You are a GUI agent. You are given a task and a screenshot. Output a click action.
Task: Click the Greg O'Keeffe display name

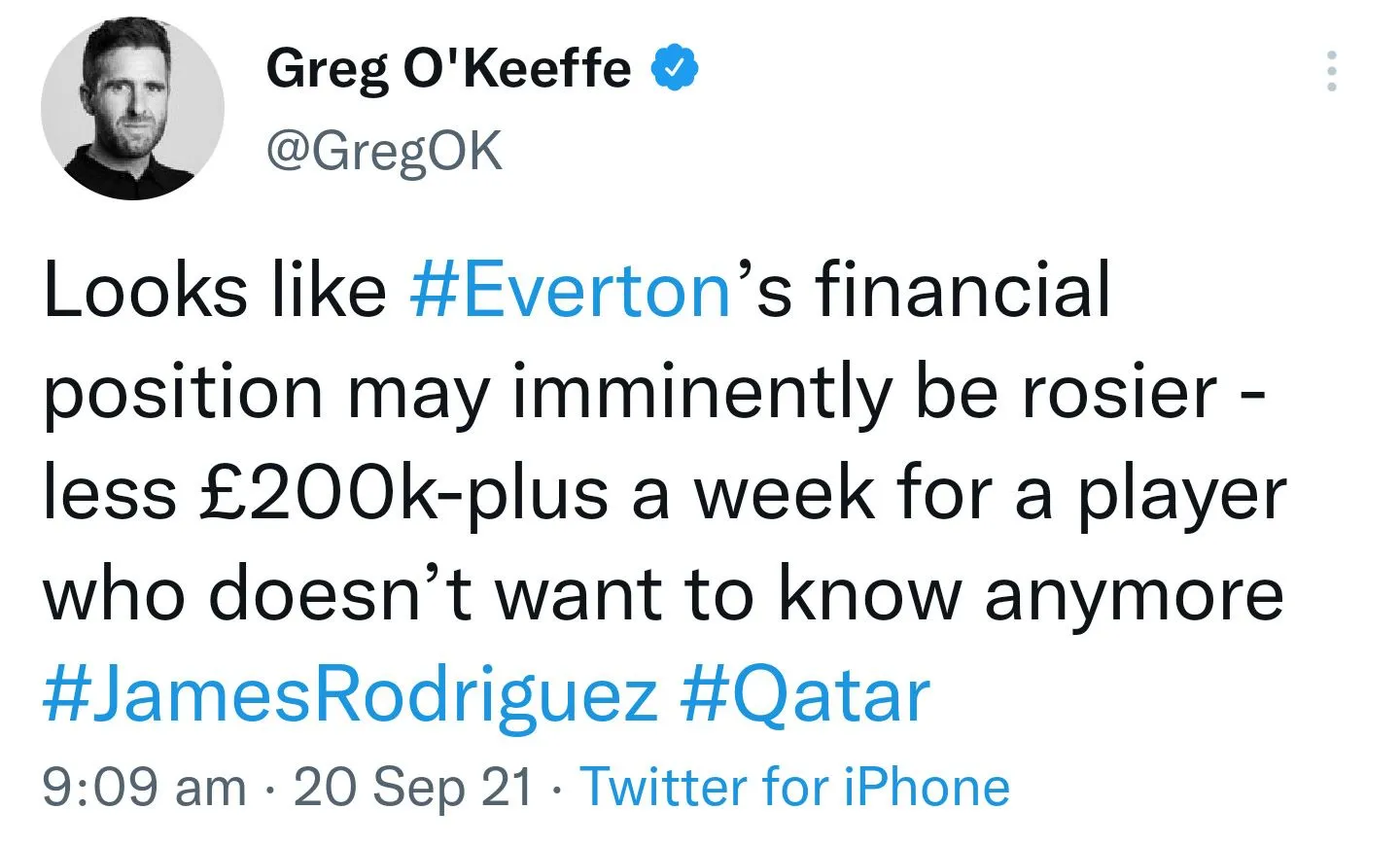pyautogui.click(x=448, y=68)
